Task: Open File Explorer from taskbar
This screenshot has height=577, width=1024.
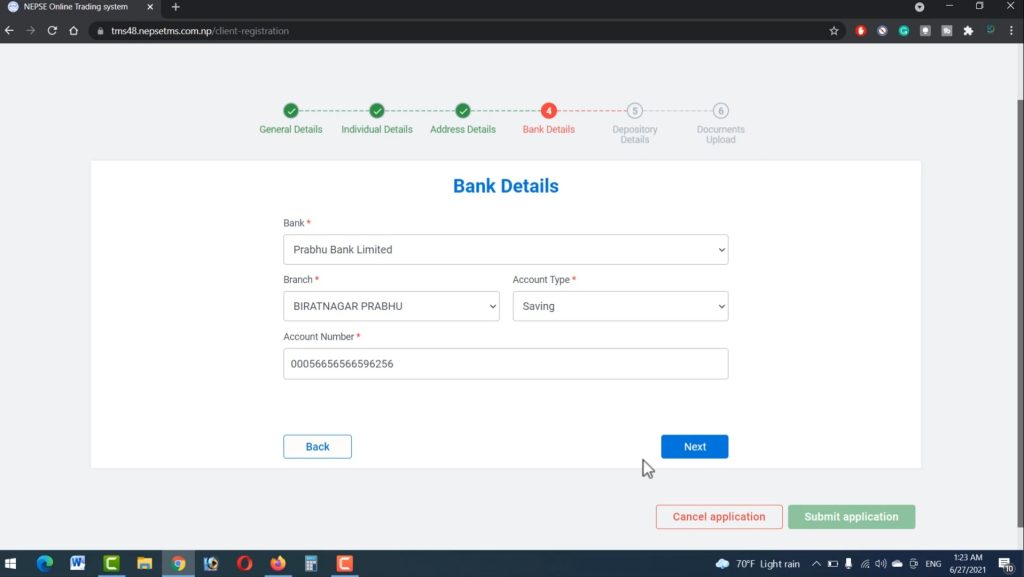Action: point(144,563)
